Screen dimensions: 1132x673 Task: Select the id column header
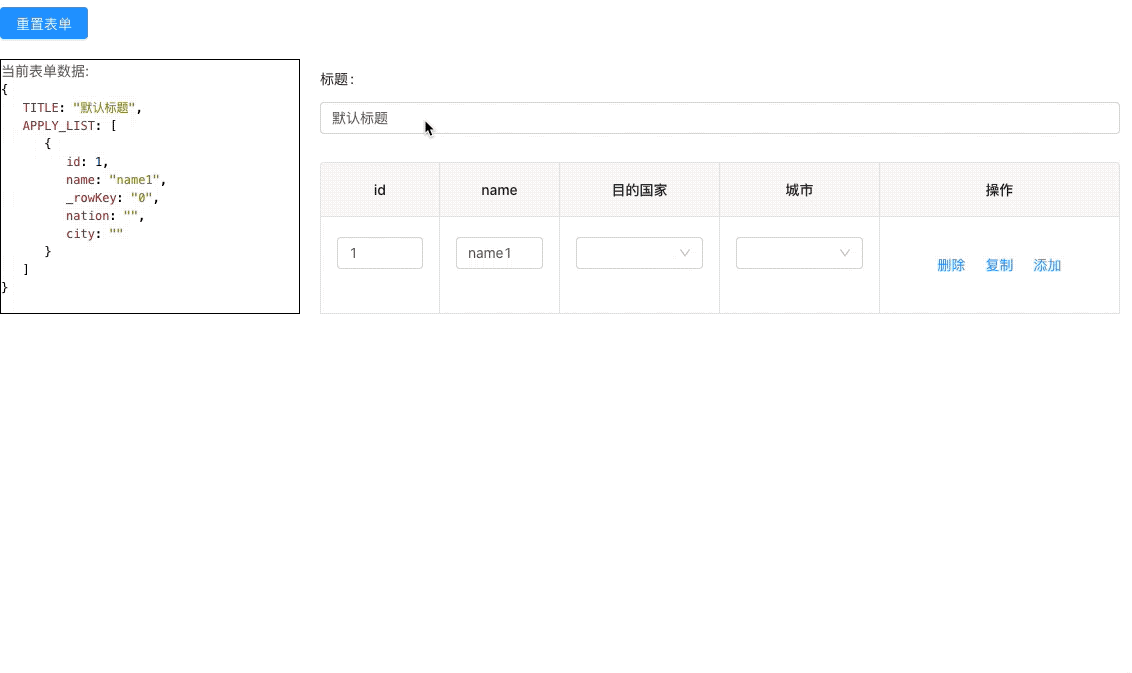pos(380,190)
